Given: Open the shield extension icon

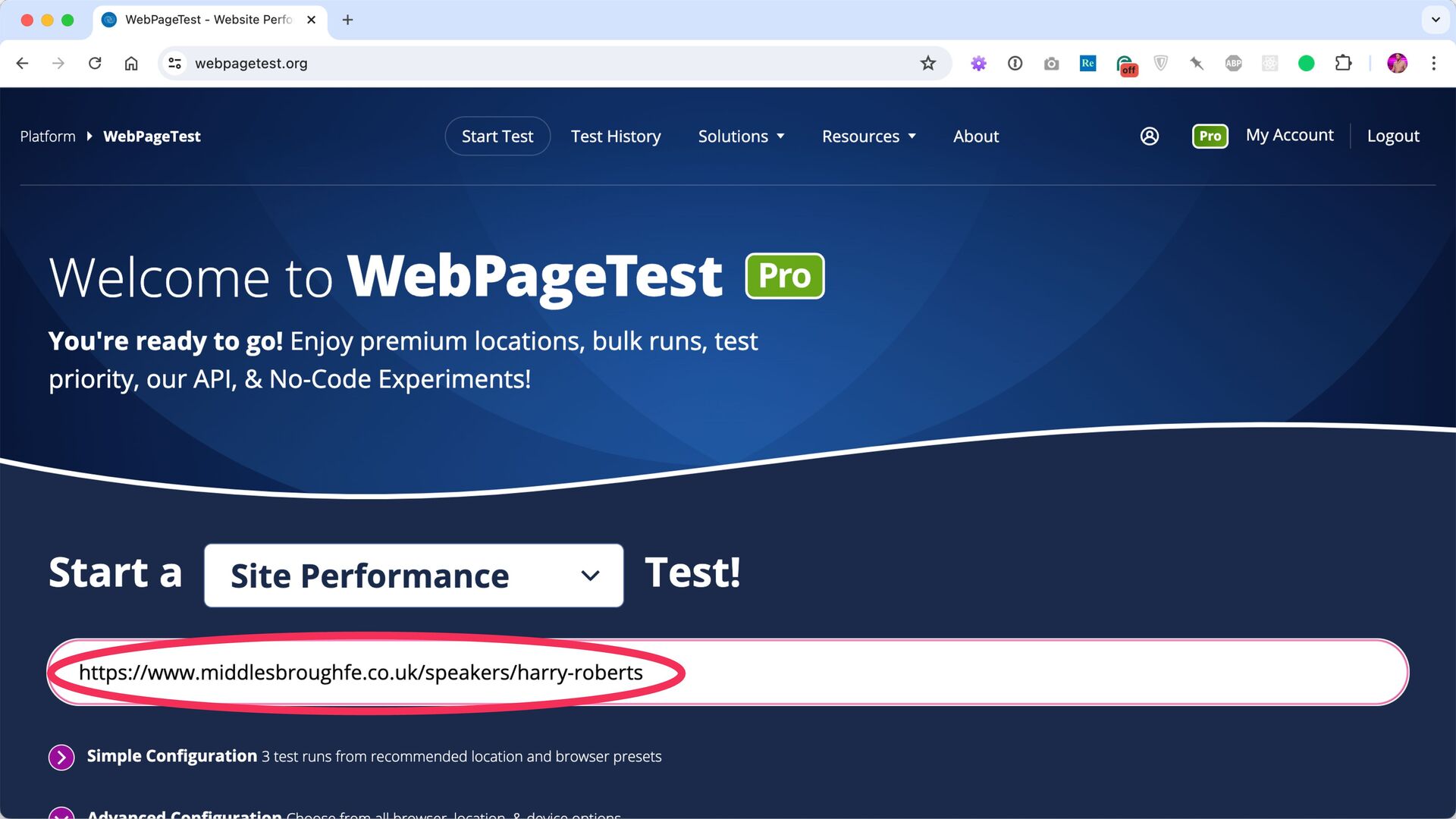Looking at the screenshot, I should pyautogui.click(x=1161, y=64).
